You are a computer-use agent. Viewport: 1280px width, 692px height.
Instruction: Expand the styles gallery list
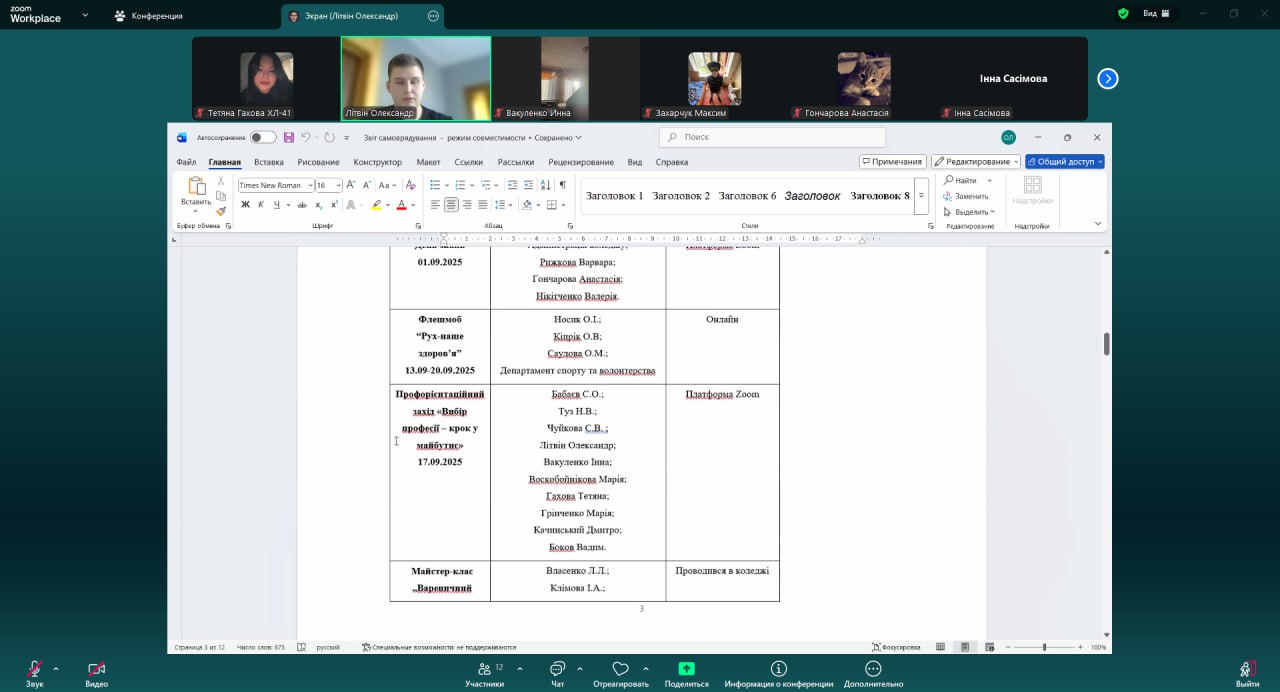coord(921,196)
